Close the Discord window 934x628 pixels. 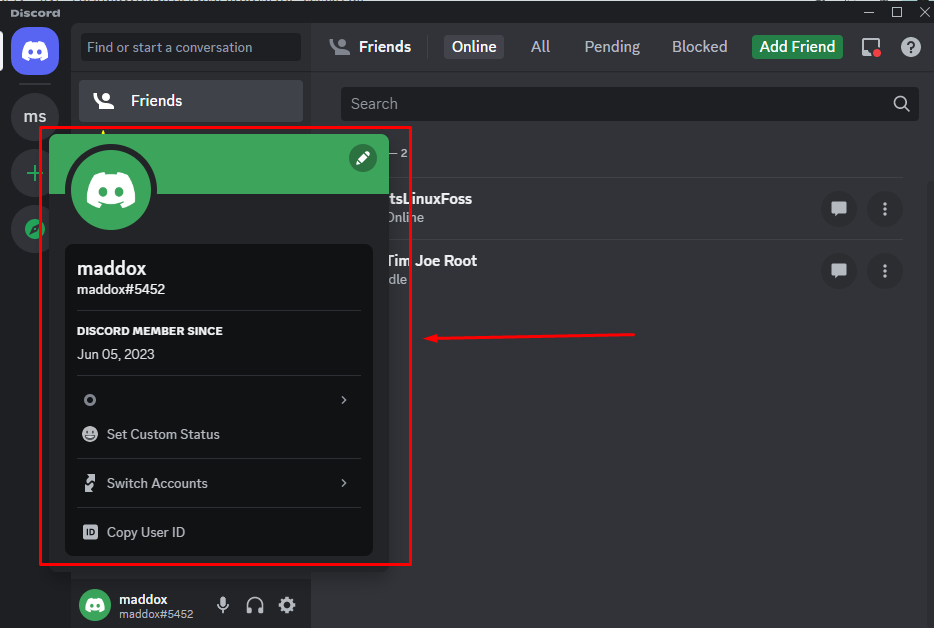[924, 12]
